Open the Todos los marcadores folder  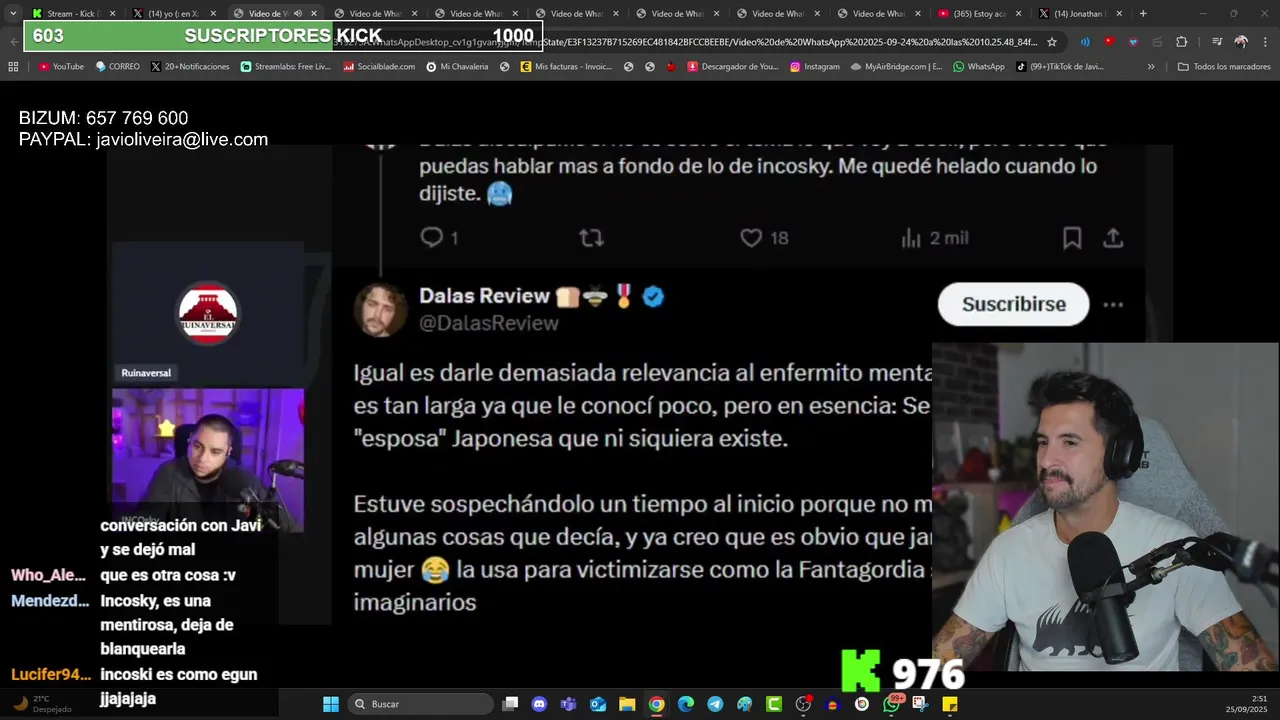pyautogui.click(x=1224, y=67)
